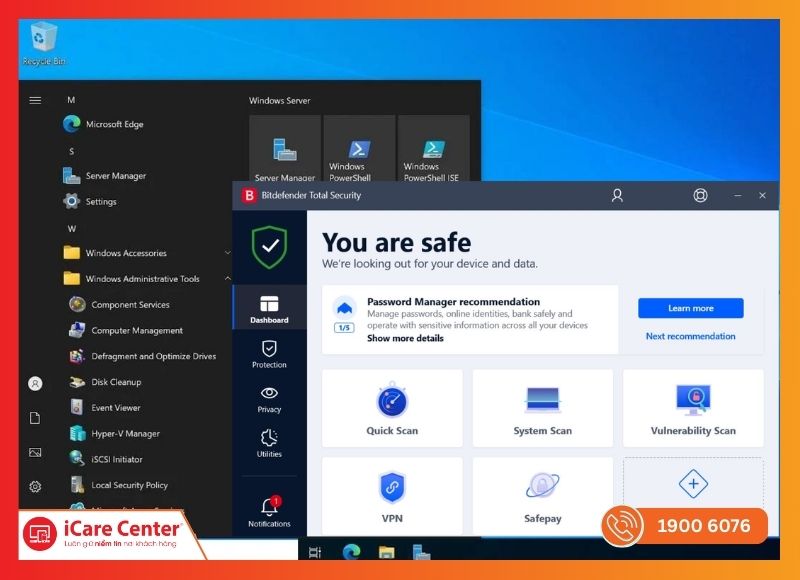800x580 pixels.
Task: Select the letter W group header
Action: (x=72, y=229)
